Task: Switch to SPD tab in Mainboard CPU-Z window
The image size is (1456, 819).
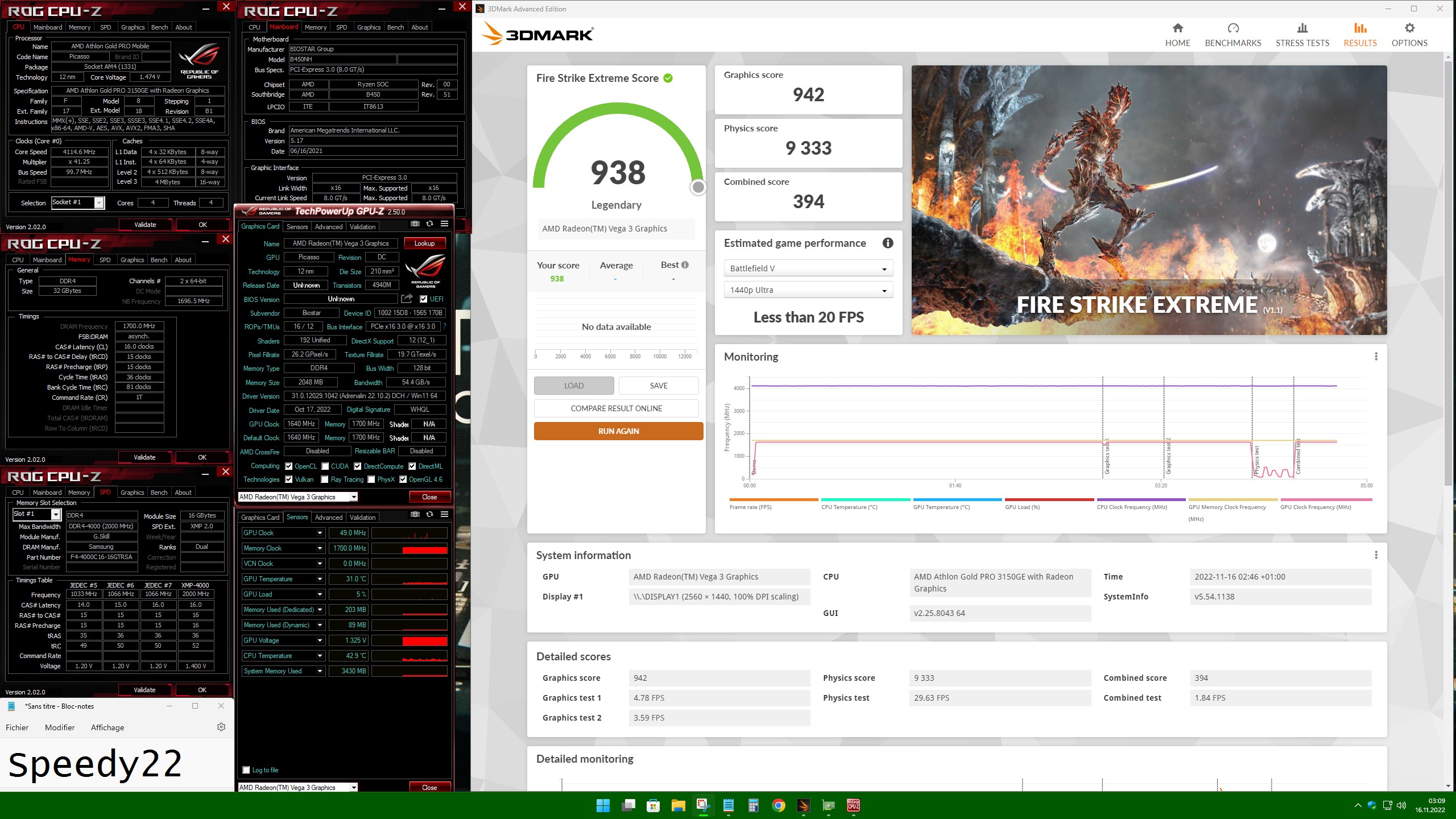Action: (x=341, y=27)
